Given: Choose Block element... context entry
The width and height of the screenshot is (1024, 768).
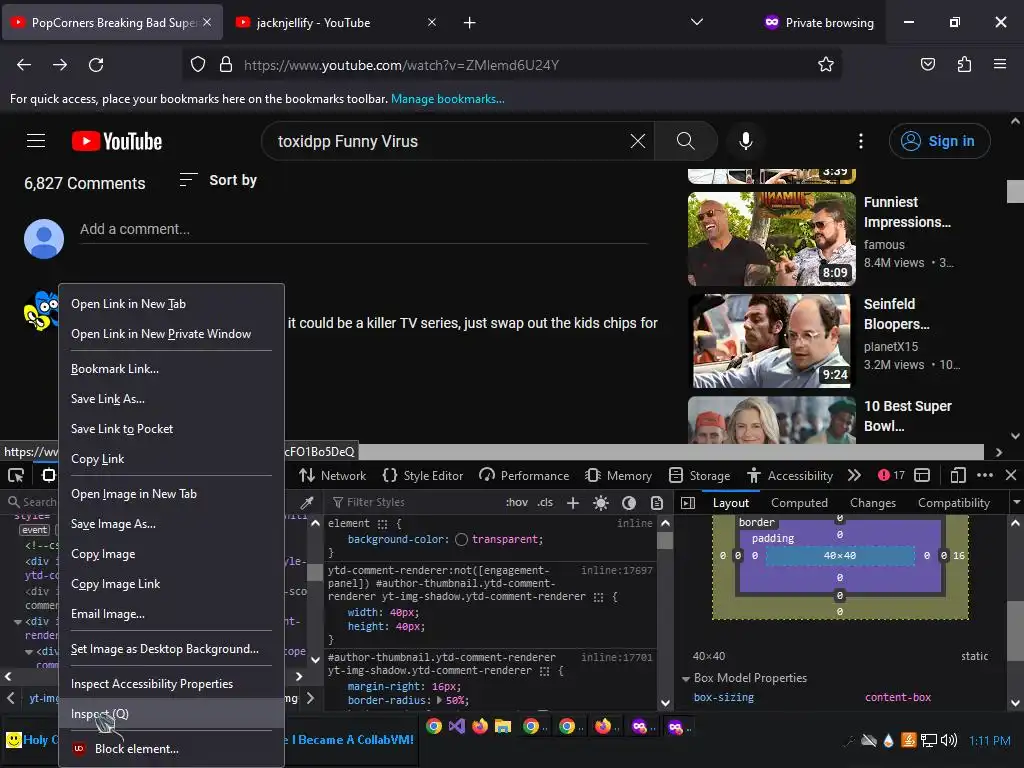Looking at the screenshot, I should 171,748.
